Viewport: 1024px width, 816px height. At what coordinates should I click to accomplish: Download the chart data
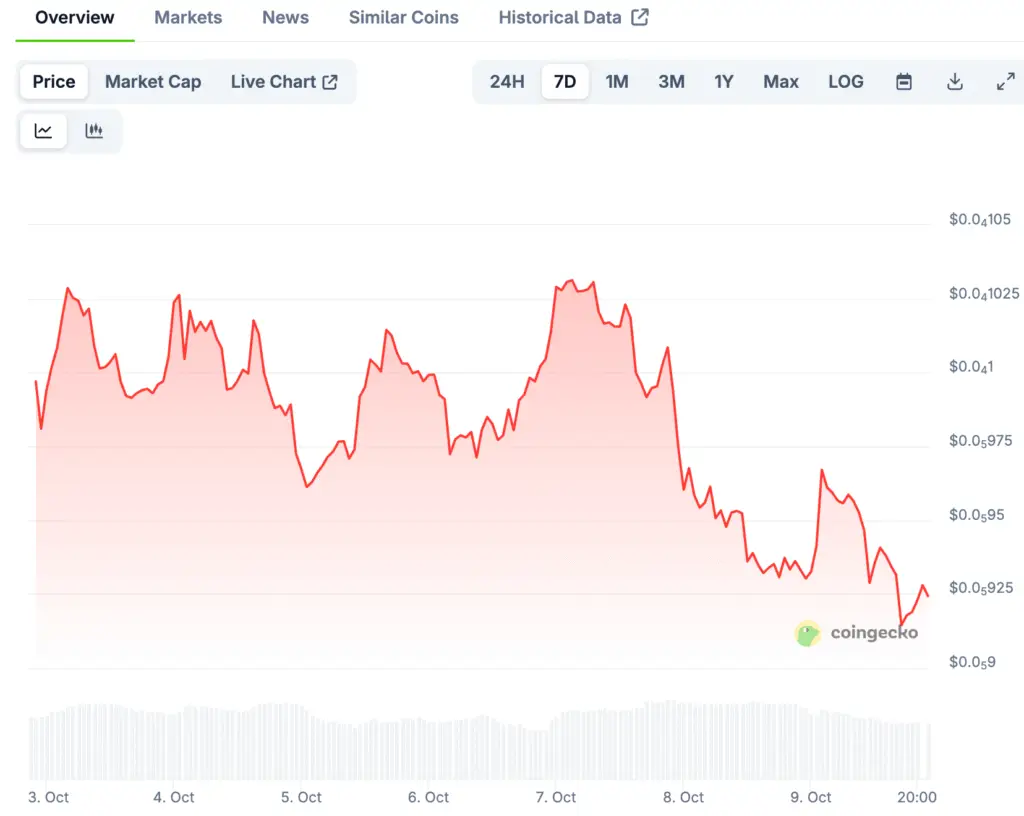click(955, 82)
